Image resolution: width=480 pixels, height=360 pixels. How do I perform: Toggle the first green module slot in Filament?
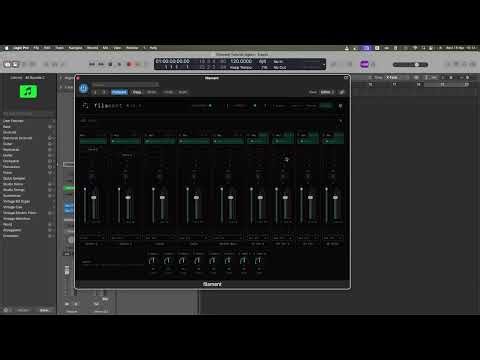pos(93,141)
